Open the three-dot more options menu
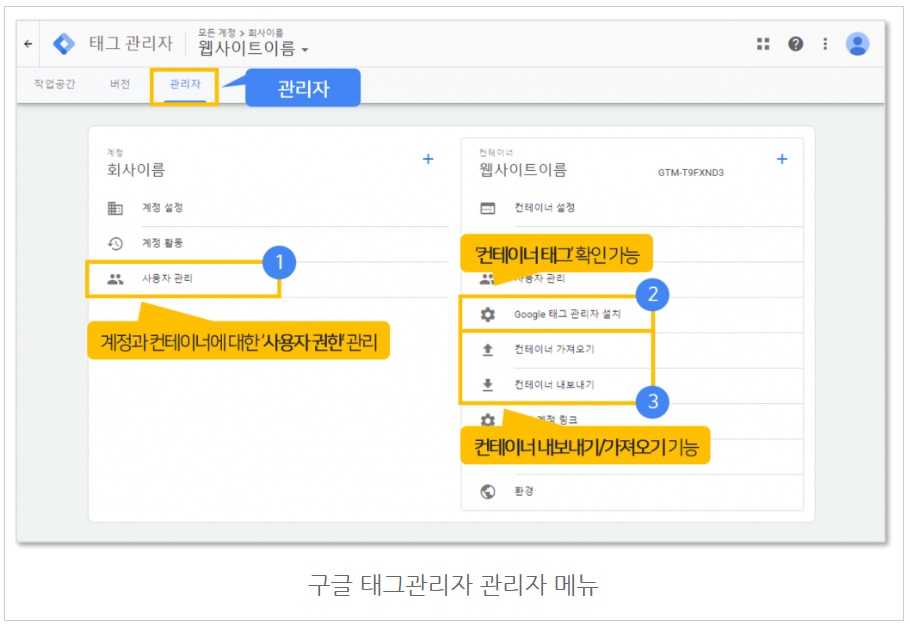 [825, 44]
